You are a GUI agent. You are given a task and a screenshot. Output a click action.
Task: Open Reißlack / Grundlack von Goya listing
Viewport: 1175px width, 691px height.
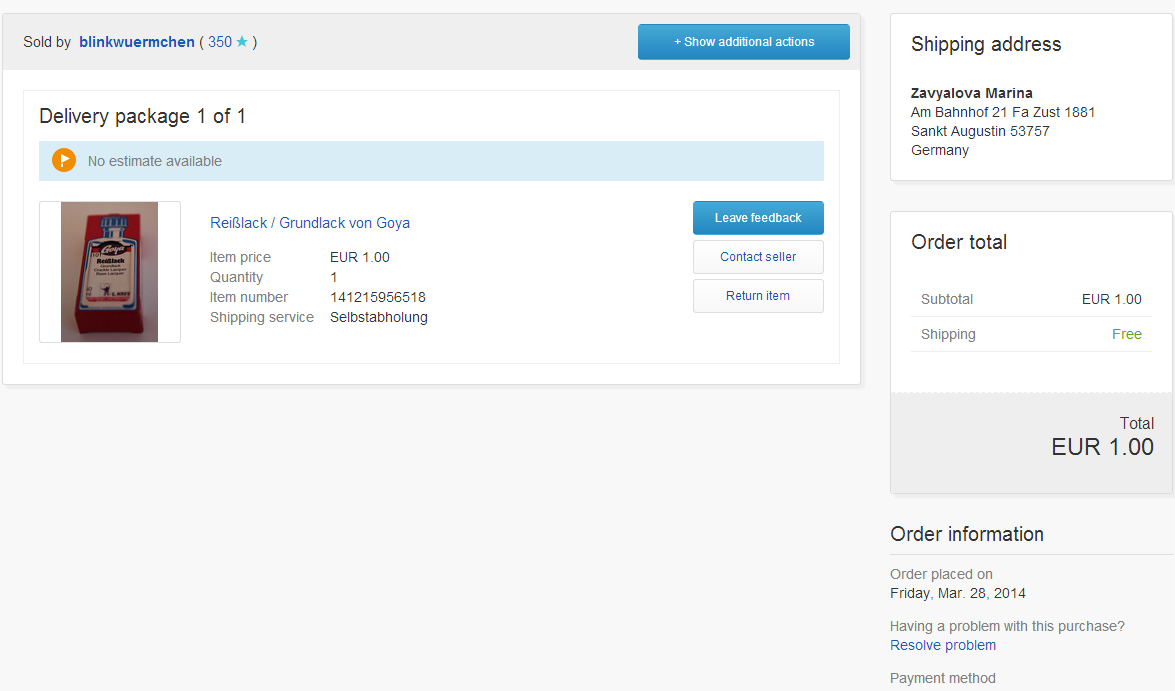point(310,223)
